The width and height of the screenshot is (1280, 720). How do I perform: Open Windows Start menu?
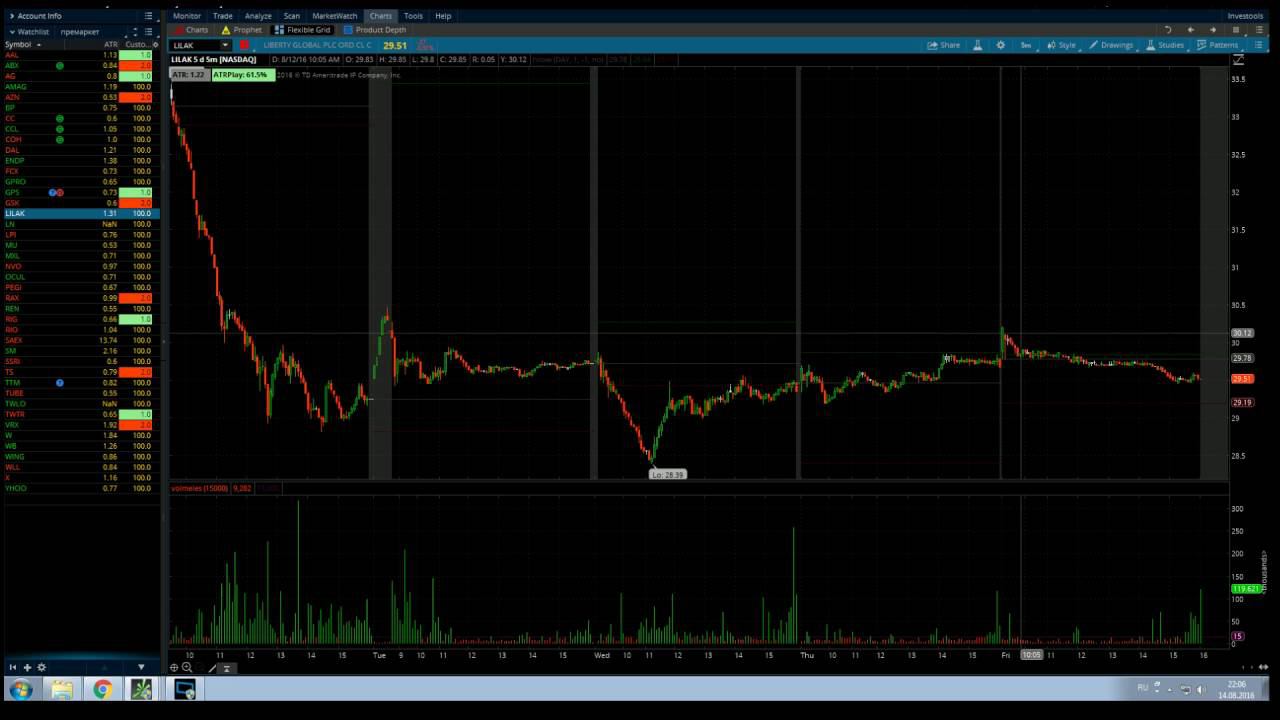[20, 689]
